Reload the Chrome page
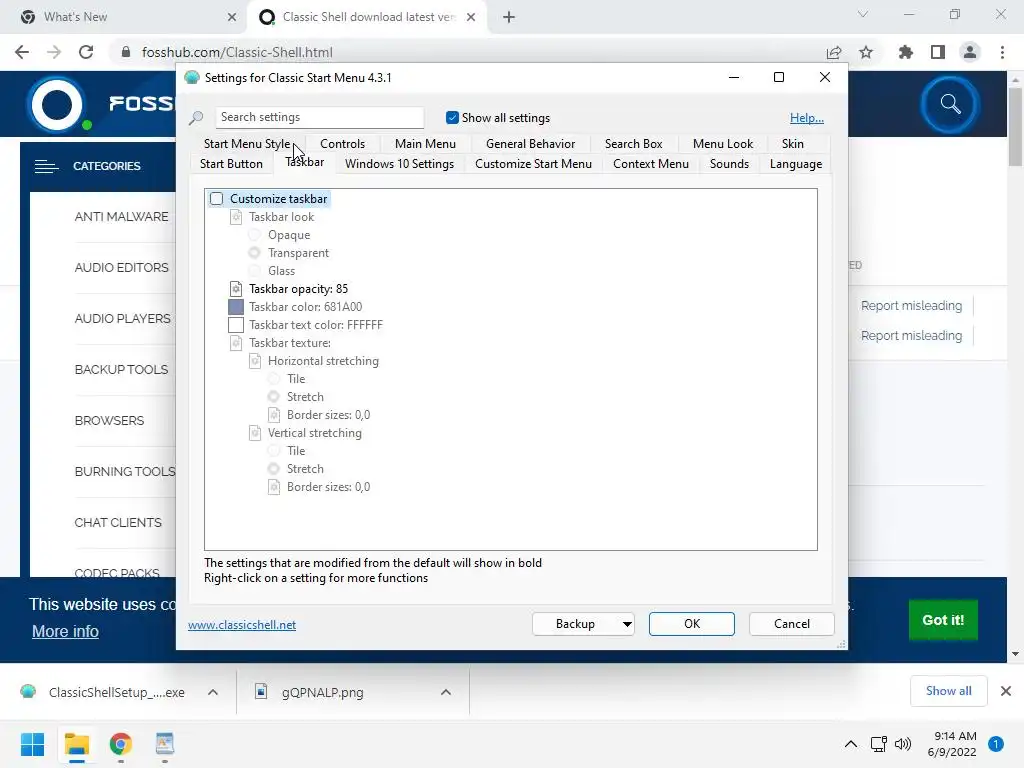The width and height of the screenshot is (1024, 768). [86, 52]
